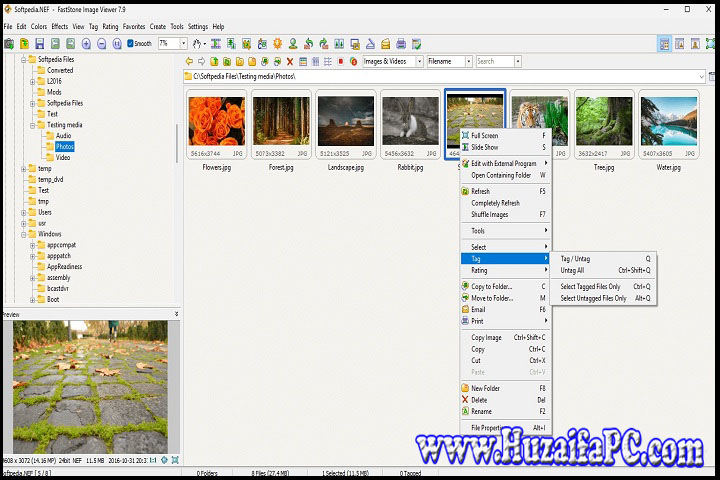Click the green-check settings icon after printer
Viewport: 720px width, 480px height.
(x=416, y=44)
